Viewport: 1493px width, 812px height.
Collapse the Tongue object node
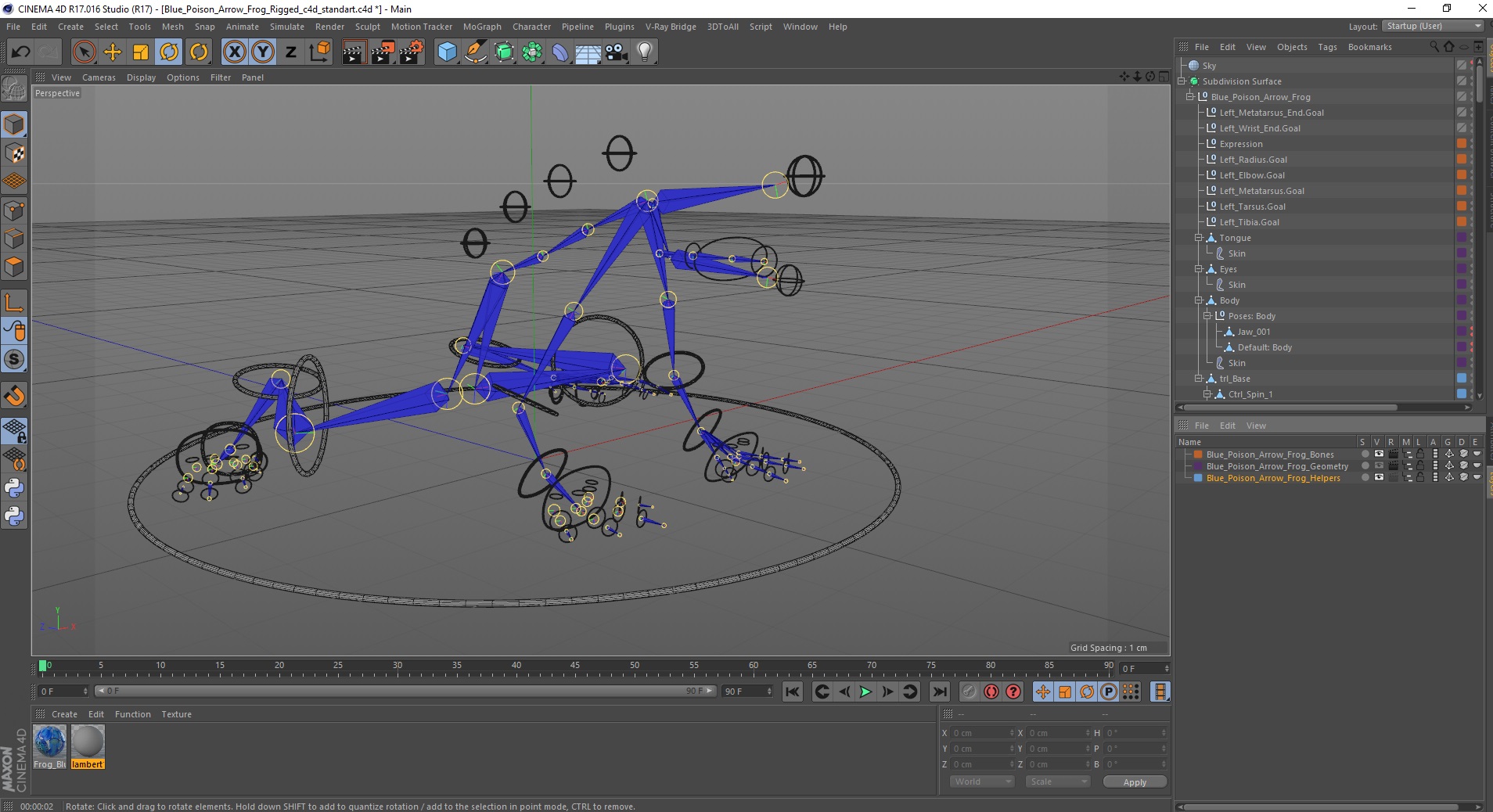1198,238
